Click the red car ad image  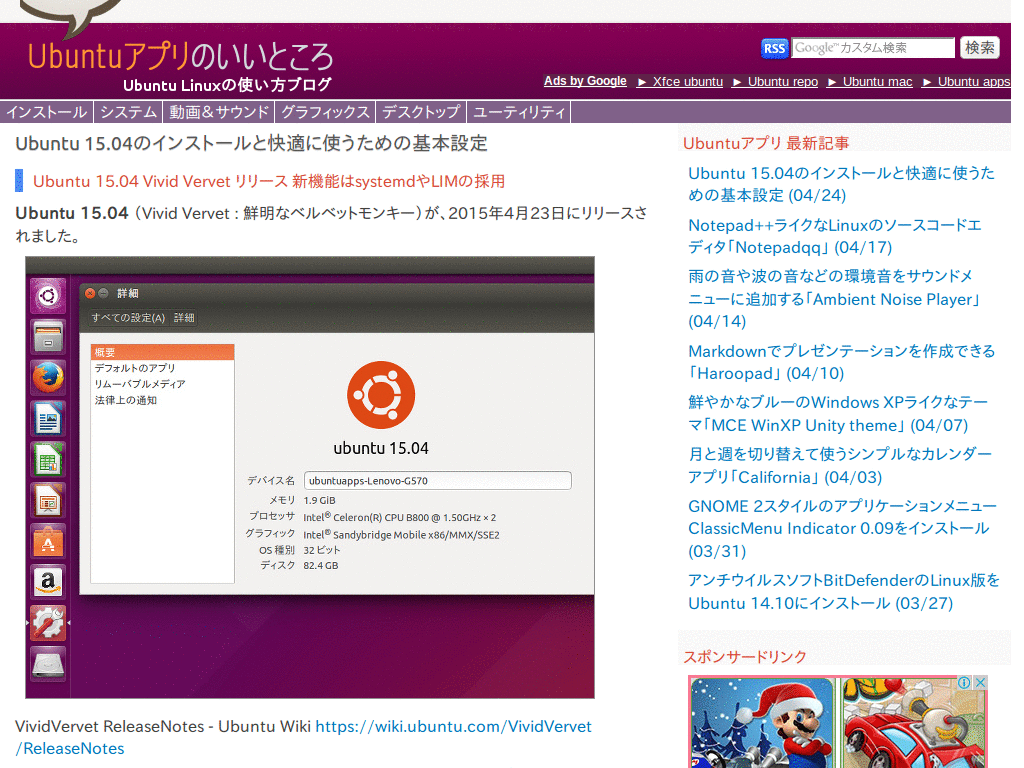(x=914, y=722)
